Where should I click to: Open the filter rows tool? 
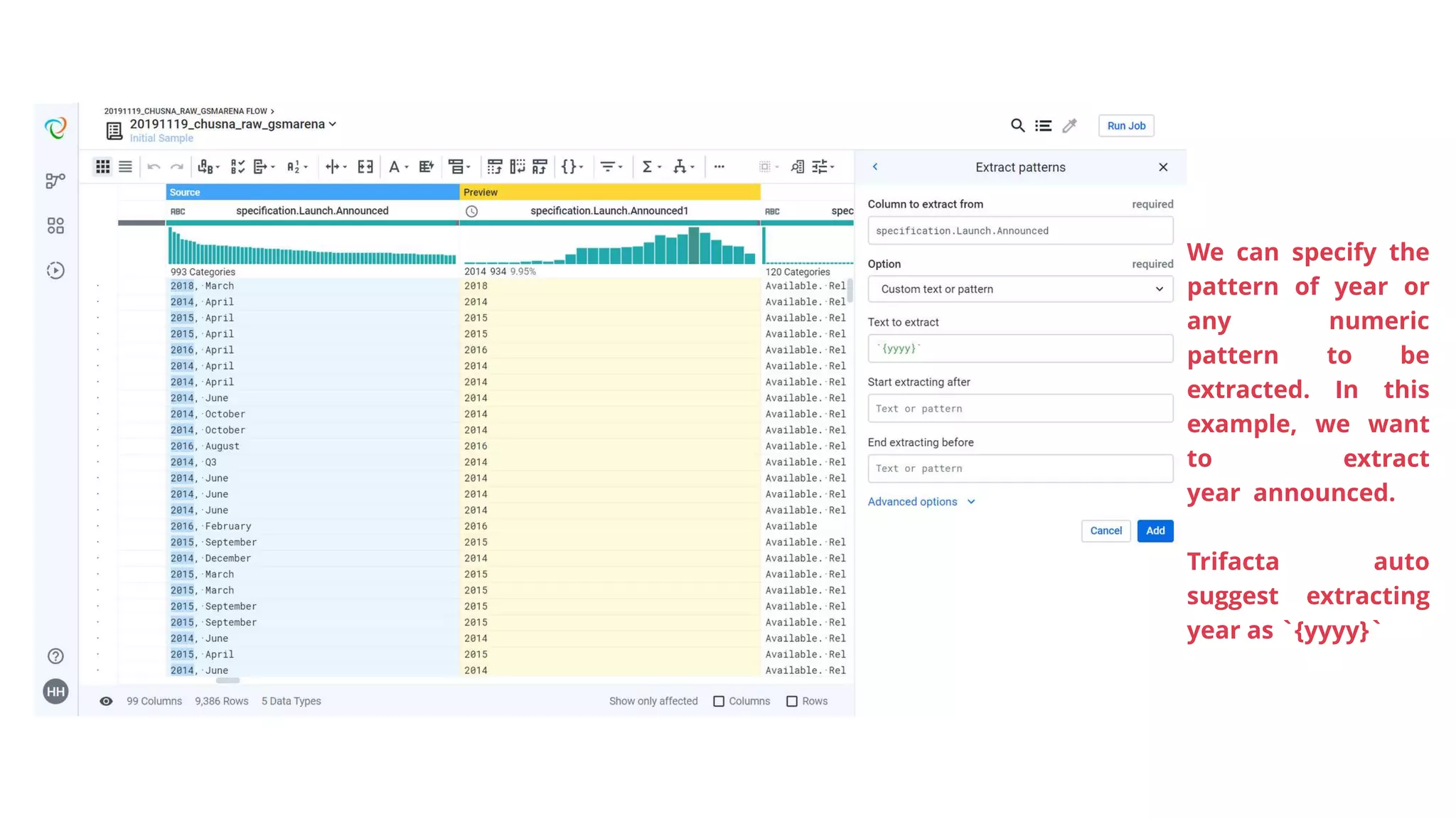(x=611, y=166)
